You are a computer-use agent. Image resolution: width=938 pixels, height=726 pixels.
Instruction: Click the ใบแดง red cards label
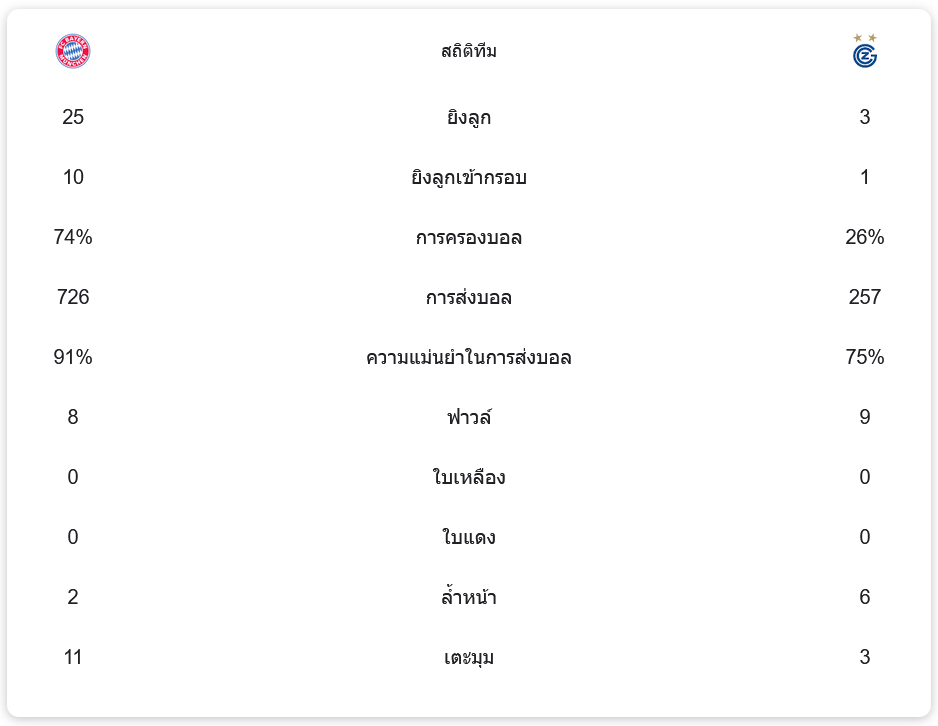tap(469, 537)
